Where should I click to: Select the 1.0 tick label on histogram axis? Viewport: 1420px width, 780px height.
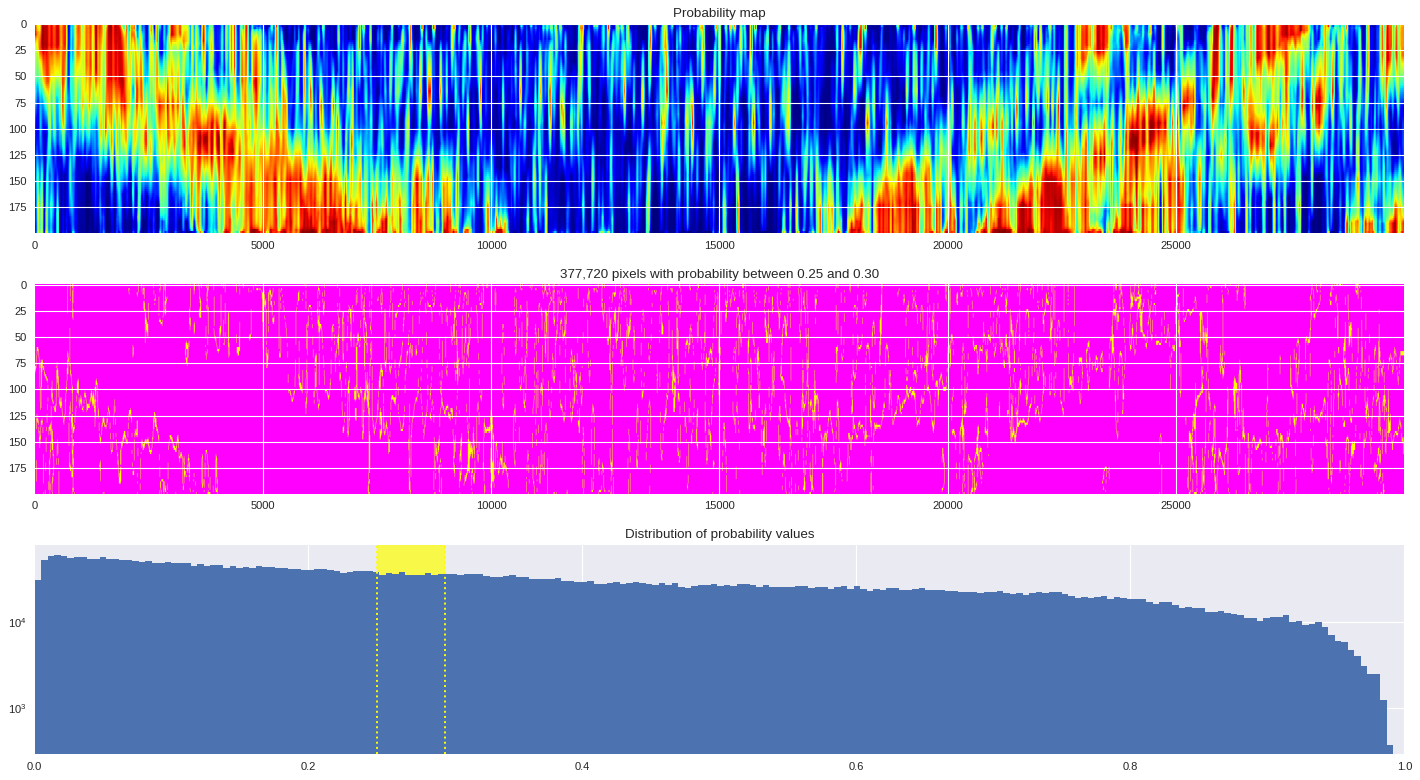(1404, 767)
